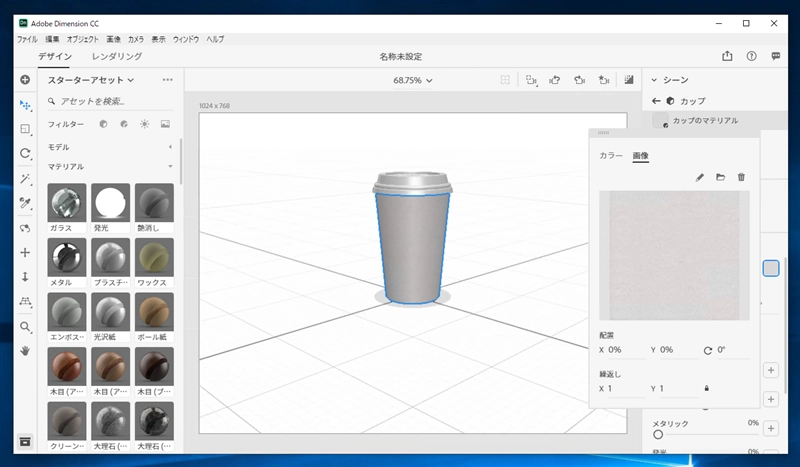Viewport: 800px width, 467px height.
Task: Open the 68.75% zoom dropdown
Action: [x=413, y=81]
